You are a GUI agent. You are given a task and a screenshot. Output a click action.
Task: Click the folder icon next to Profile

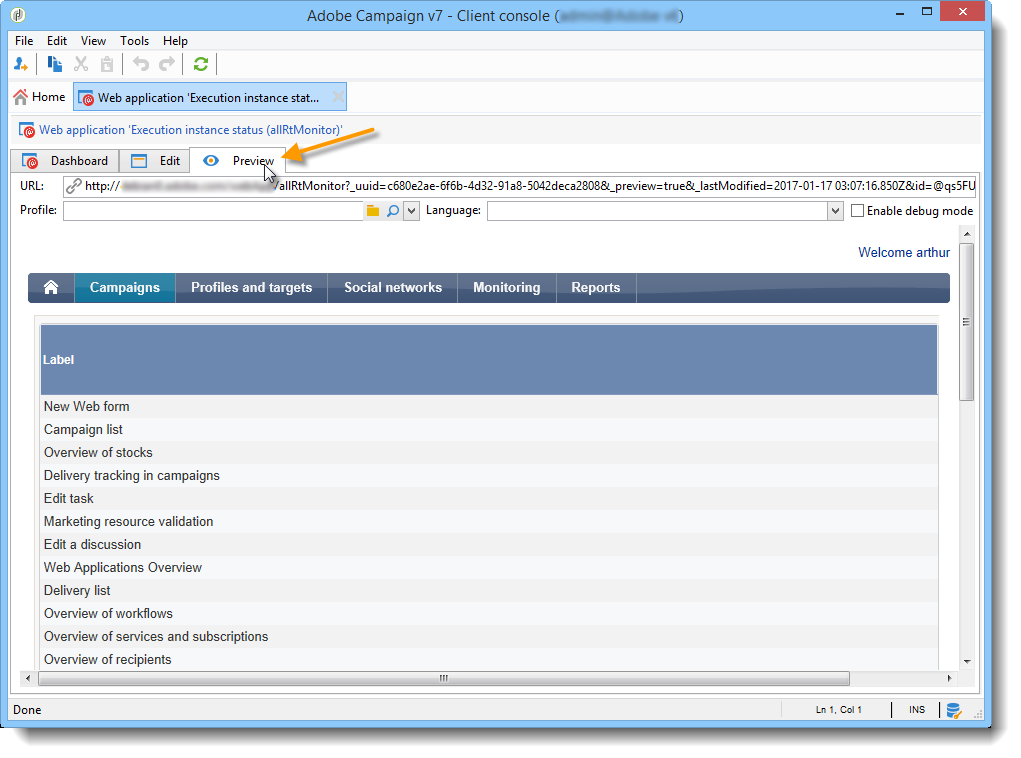(x=372, y=211)
